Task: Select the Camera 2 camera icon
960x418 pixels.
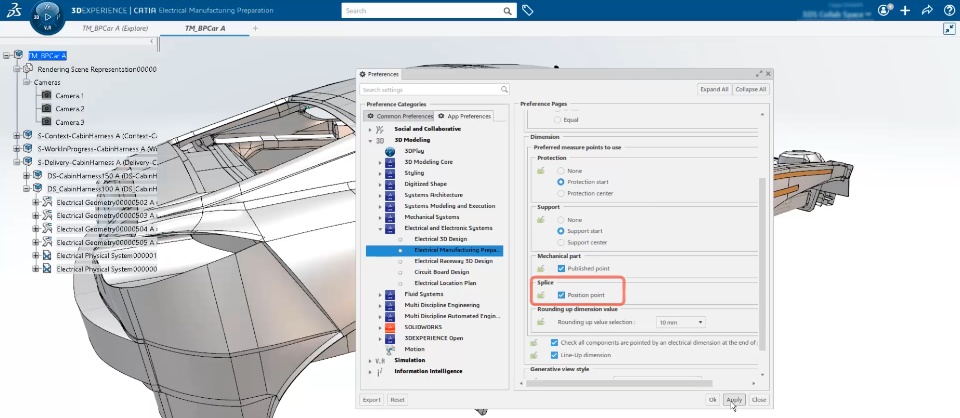Action: click(x=47, y=108)
